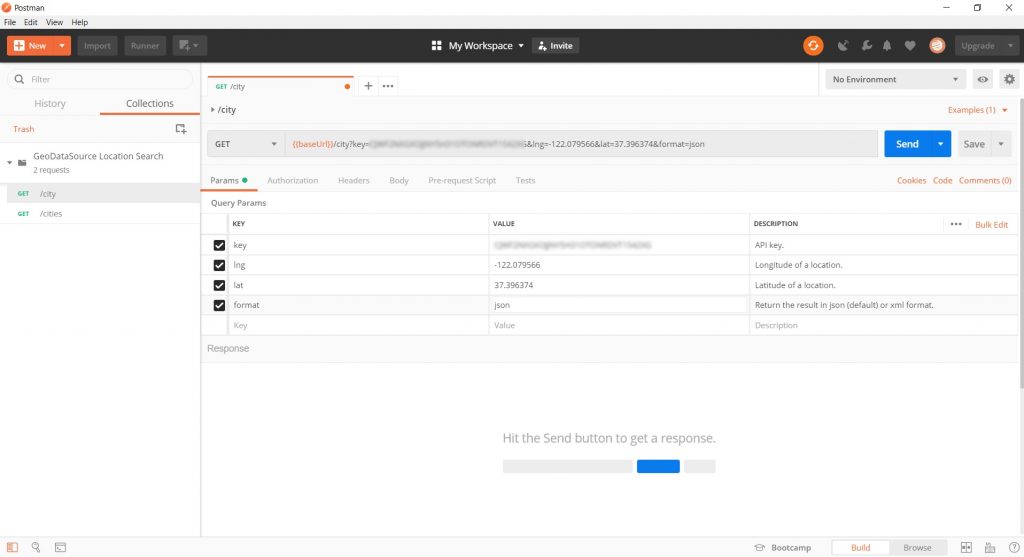Viewport: 1024px width, 557px height.
Task: Uncheck the lat parameter checkbox
Action: point(219,285)
